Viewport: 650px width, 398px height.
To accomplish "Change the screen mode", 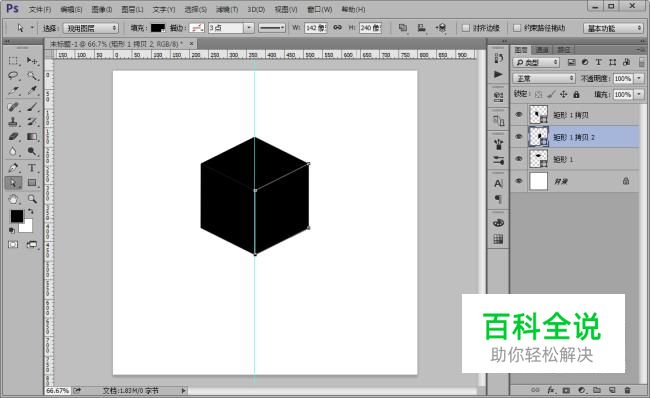I will point(32,245).
